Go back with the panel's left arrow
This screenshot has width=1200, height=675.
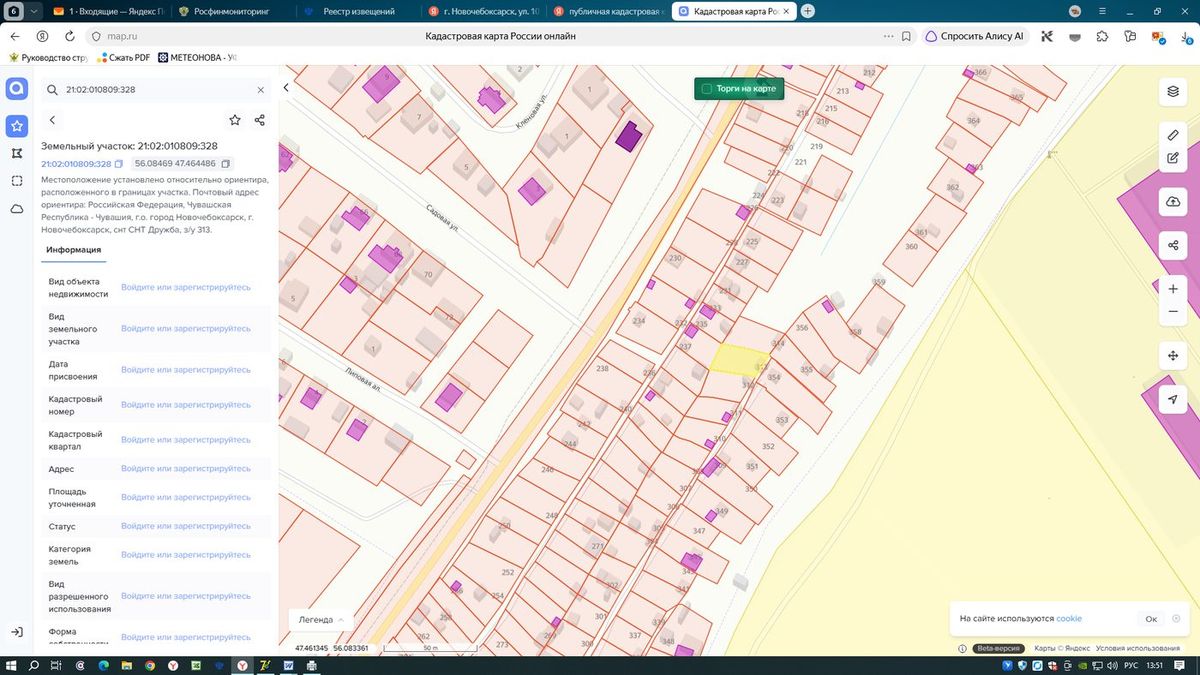[52, 120]
